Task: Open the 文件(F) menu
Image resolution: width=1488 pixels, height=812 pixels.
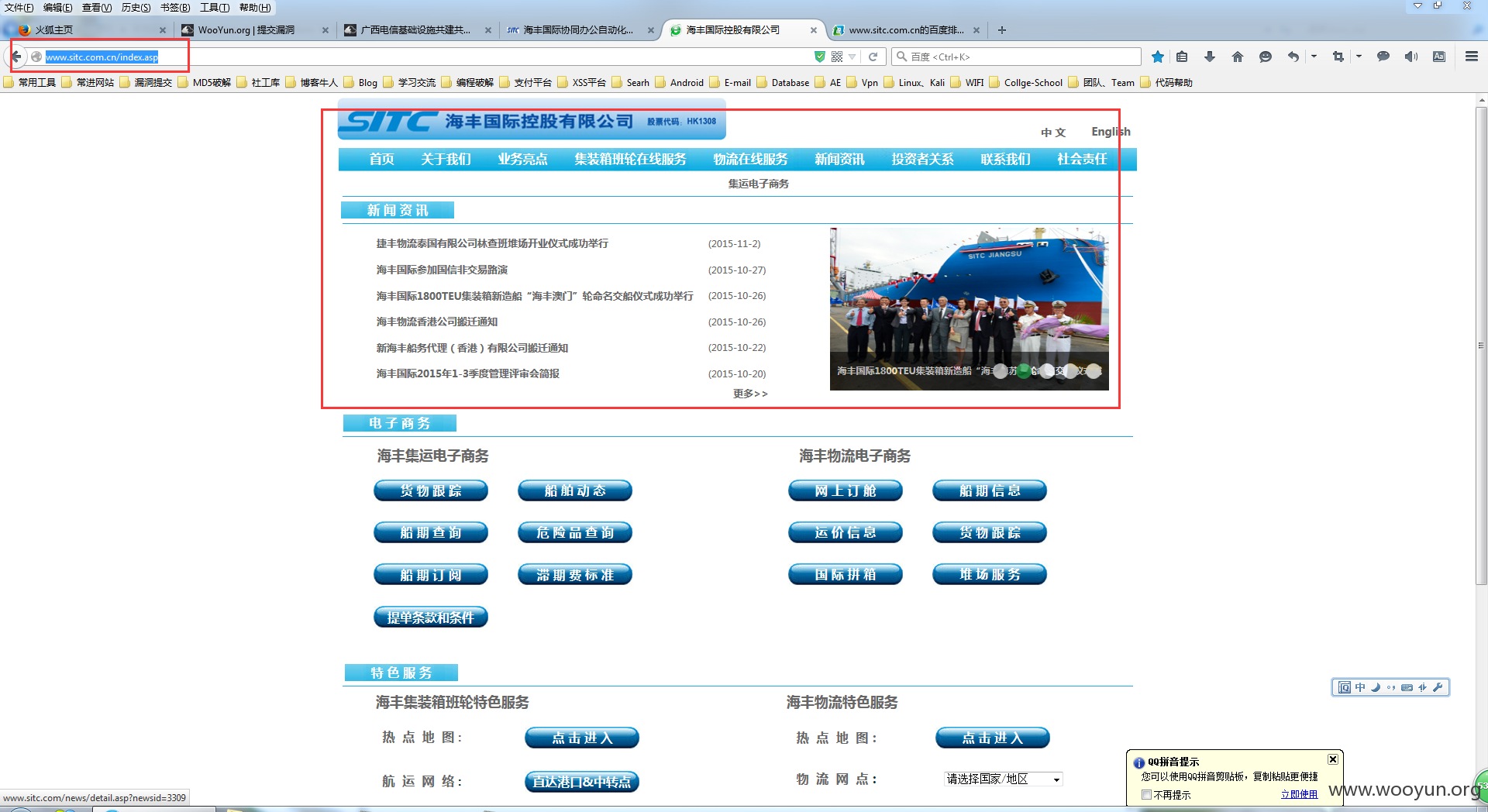Action: click(x=19, y=8)
